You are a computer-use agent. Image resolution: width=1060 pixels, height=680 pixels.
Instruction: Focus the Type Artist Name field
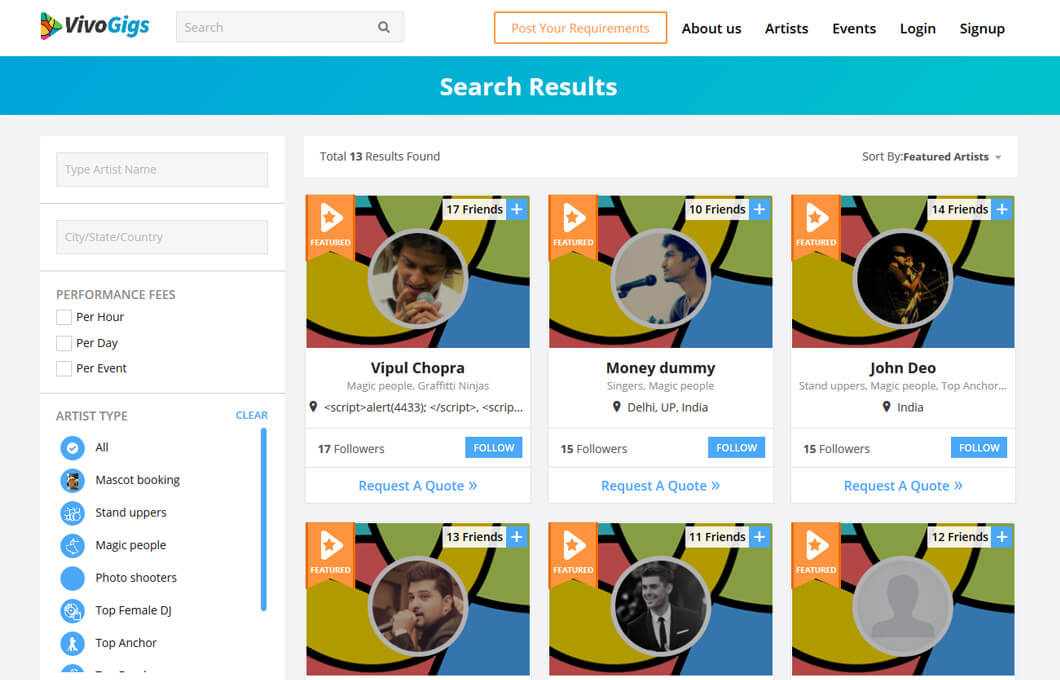tap(162, 170)
